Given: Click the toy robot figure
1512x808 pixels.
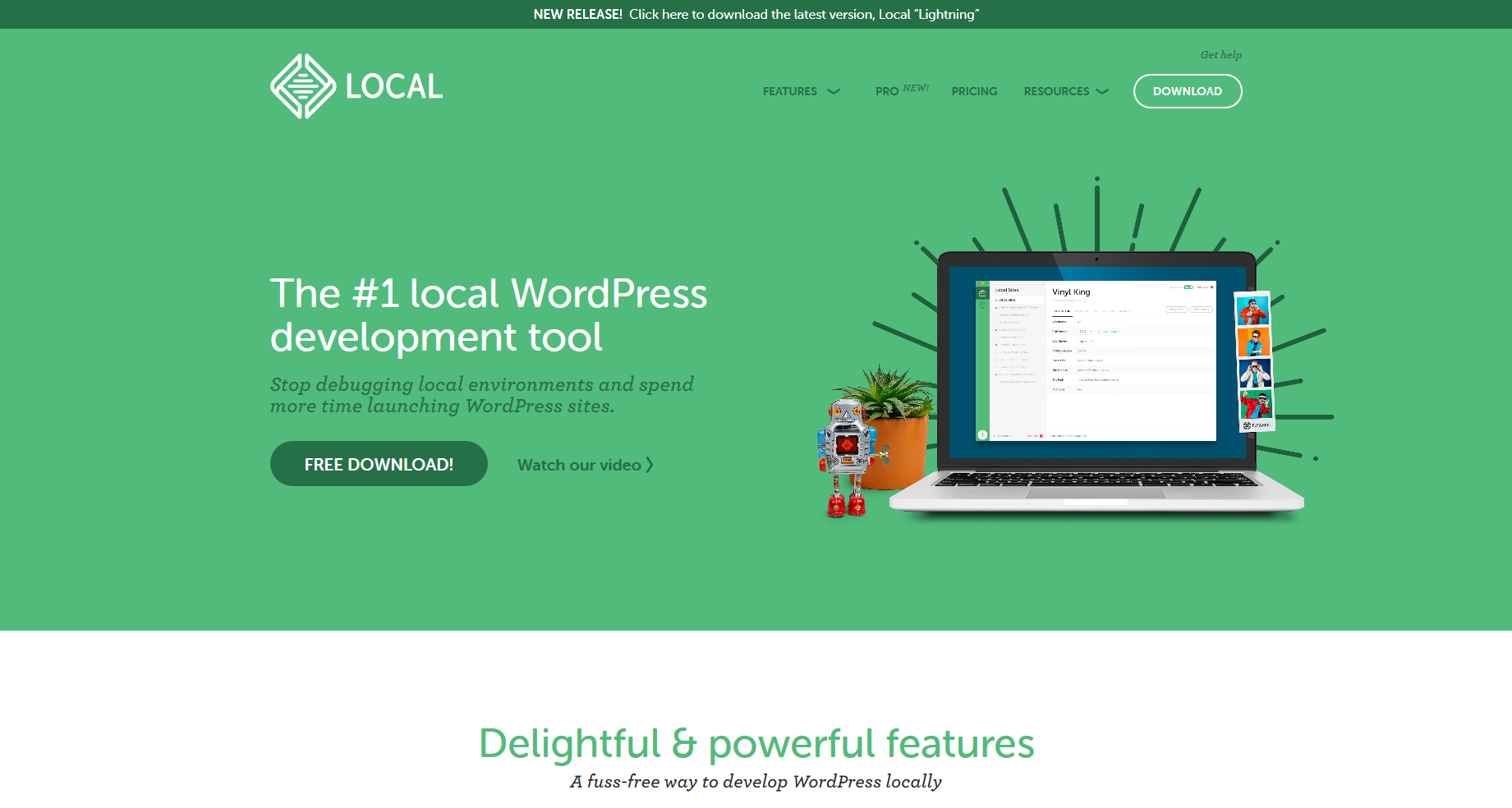Looking at the screenshot, I should click(847, 456).
